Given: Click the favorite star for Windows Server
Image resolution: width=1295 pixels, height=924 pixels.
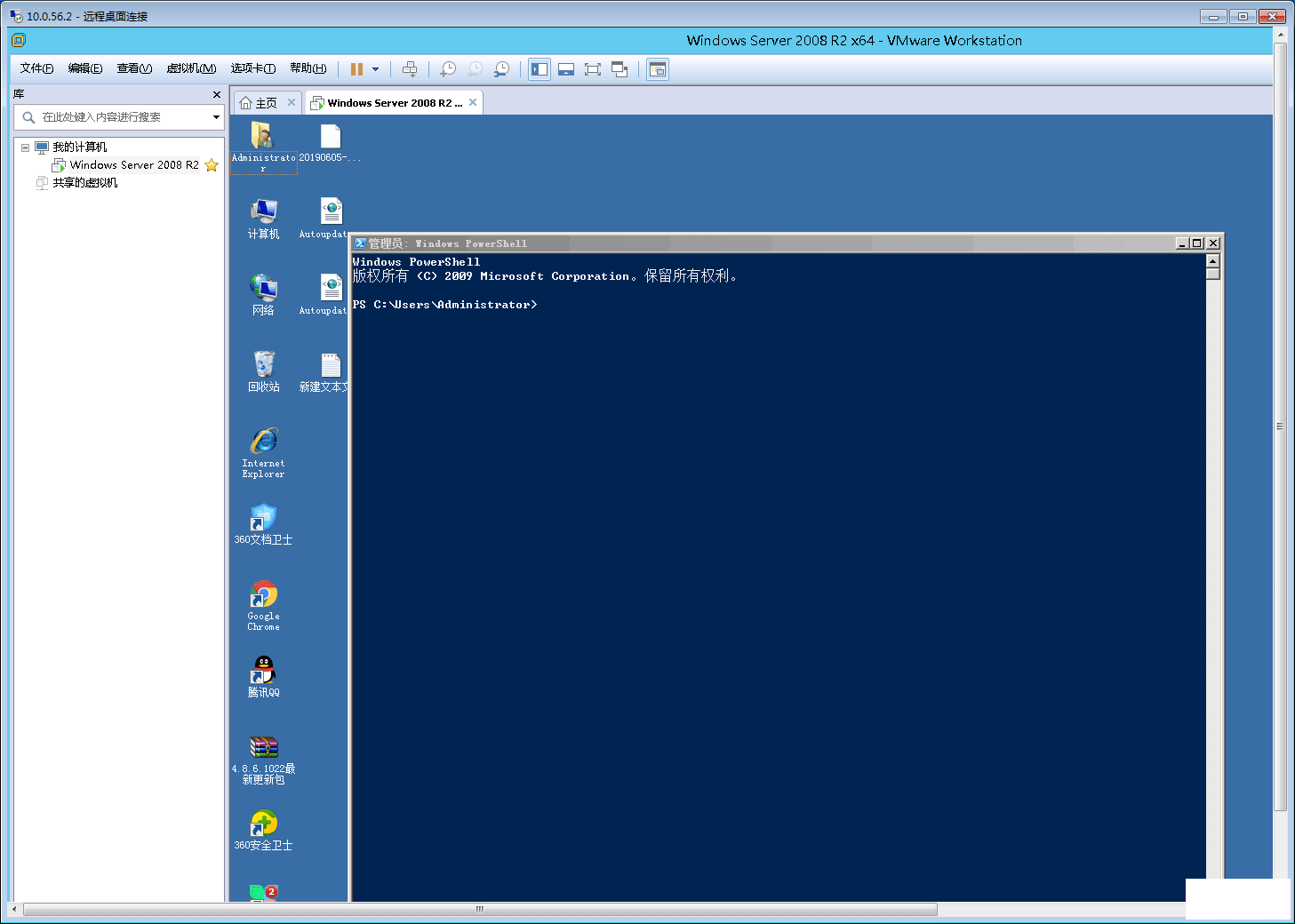Looking at the screenshot, I should (212, 165).
